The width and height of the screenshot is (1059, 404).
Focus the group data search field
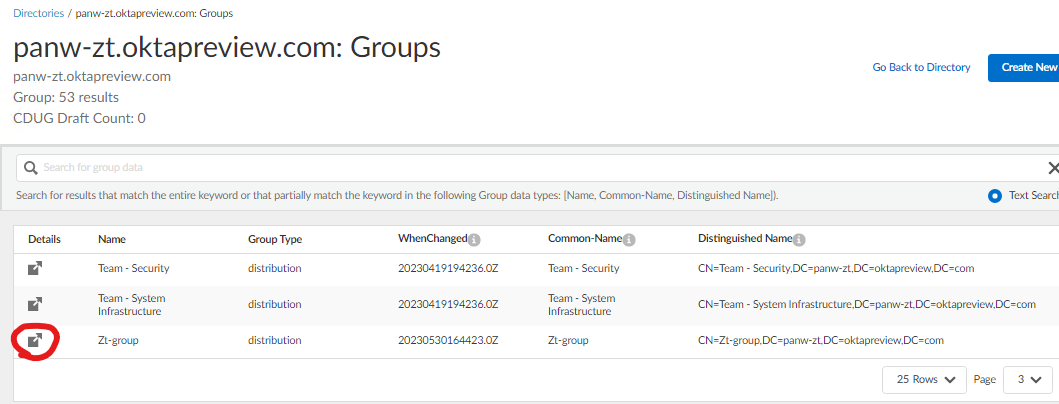500,168
